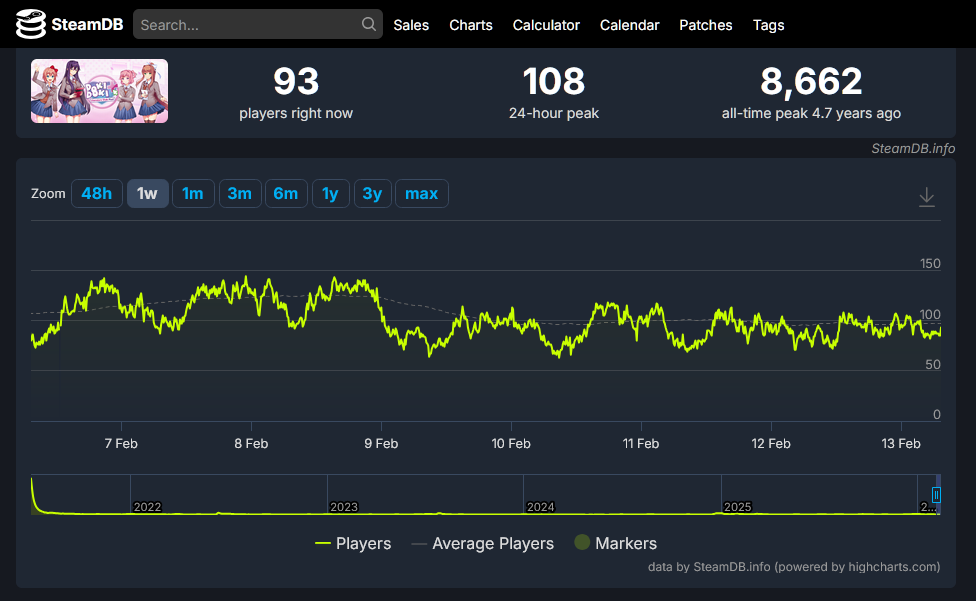Select the 1w zoom button
This screenshot has width=976, height=601.
tap(148, 193)
